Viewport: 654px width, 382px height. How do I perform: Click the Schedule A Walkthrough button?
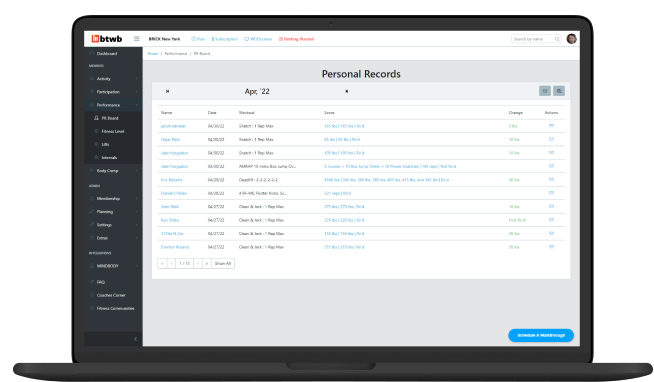click(x=541, y=335)
